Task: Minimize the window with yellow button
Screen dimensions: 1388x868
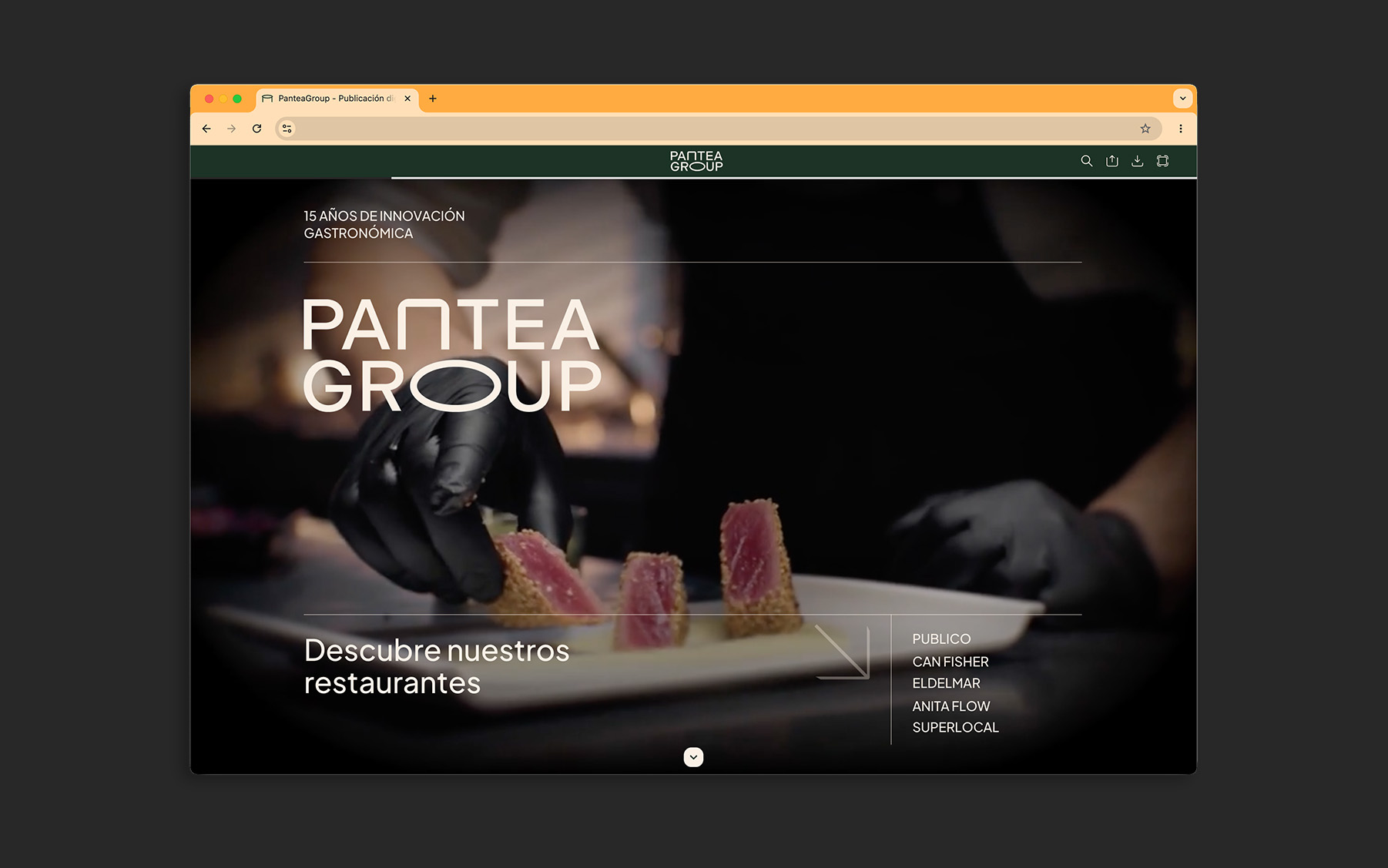Action: 223,99
